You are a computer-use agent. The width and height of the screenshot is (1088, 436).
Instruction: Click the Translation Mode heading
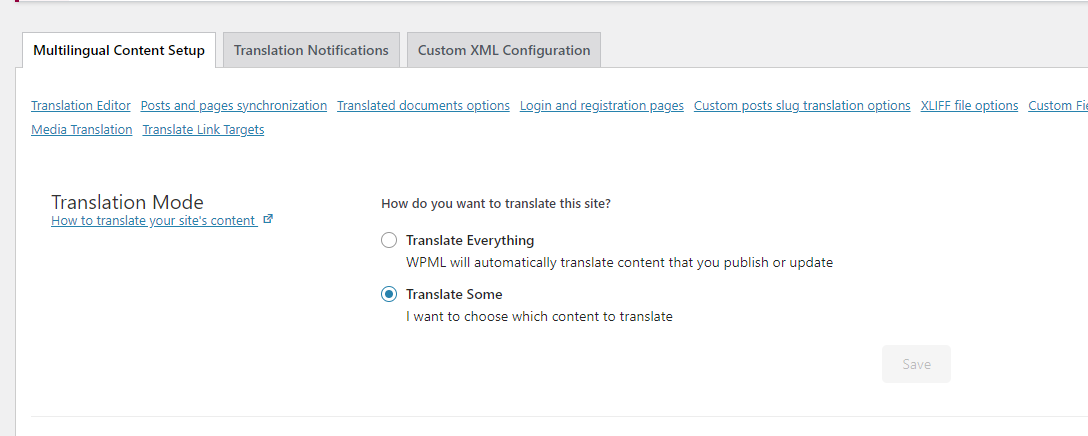(x=128, y=202)
